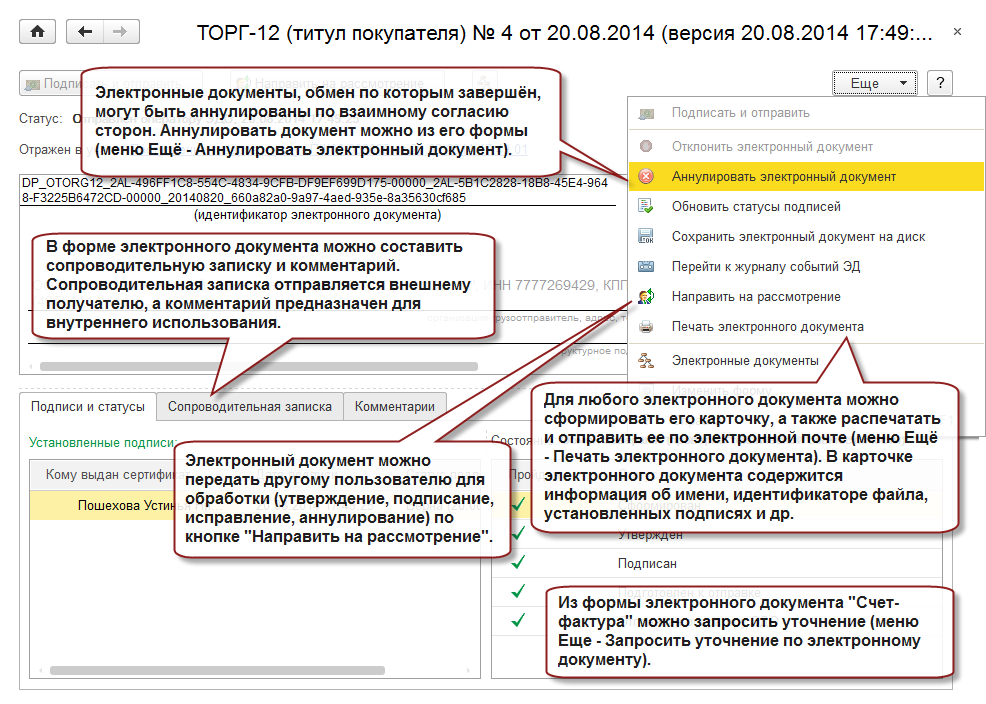The height and width of the screenshot is (704, 986).
Task: Click the printer icon in the menu
Action: [x=646, y=327]
